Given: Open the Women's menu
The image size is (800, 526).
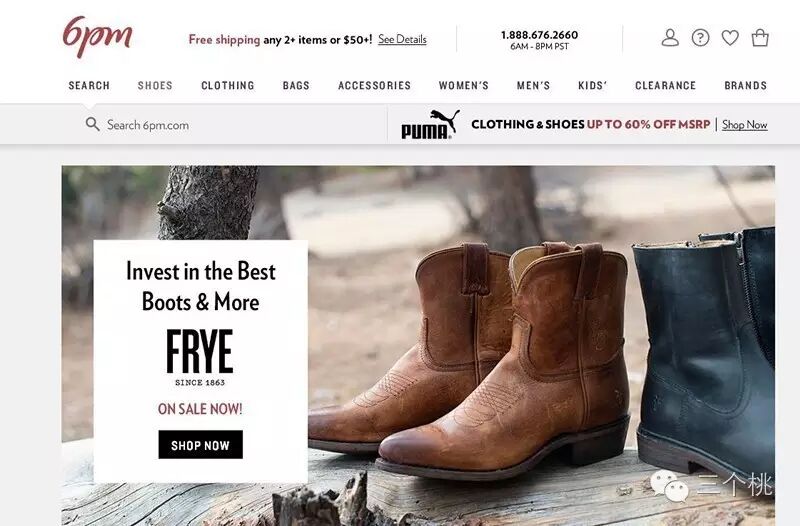Looking at the screenshot, I should pos(464,86).
